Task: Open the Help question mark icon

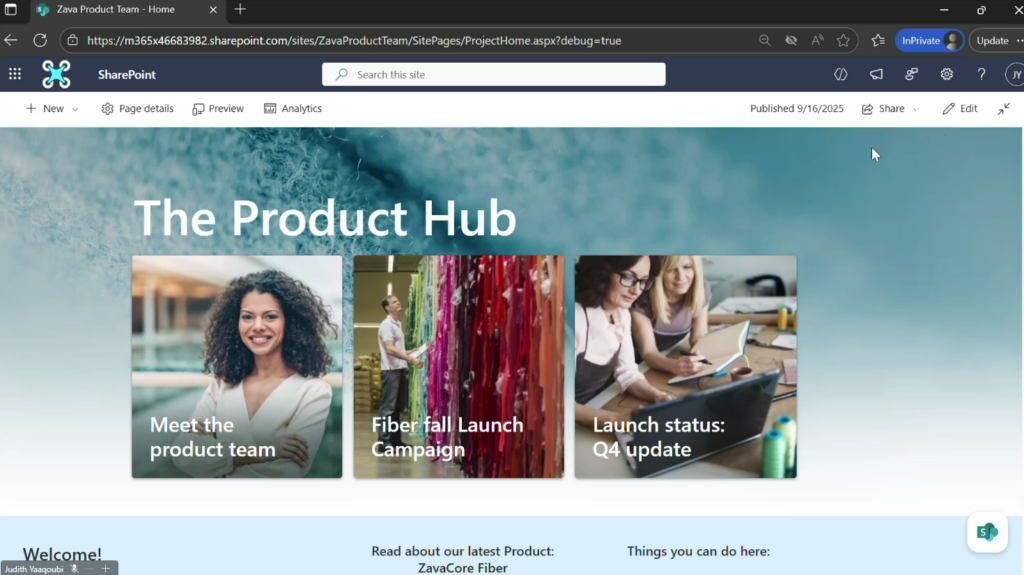Action: tap(981, 74)
